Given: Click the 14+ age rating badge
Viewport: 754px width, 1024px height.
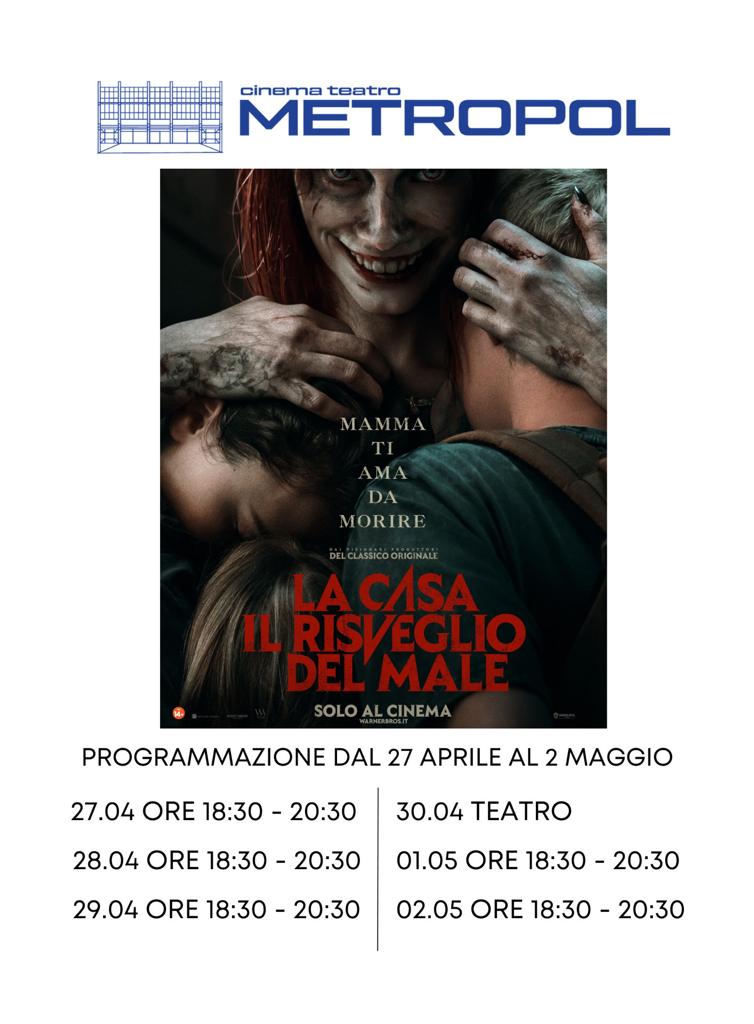Looking at the screenshot, I should (x=178, y=713).
